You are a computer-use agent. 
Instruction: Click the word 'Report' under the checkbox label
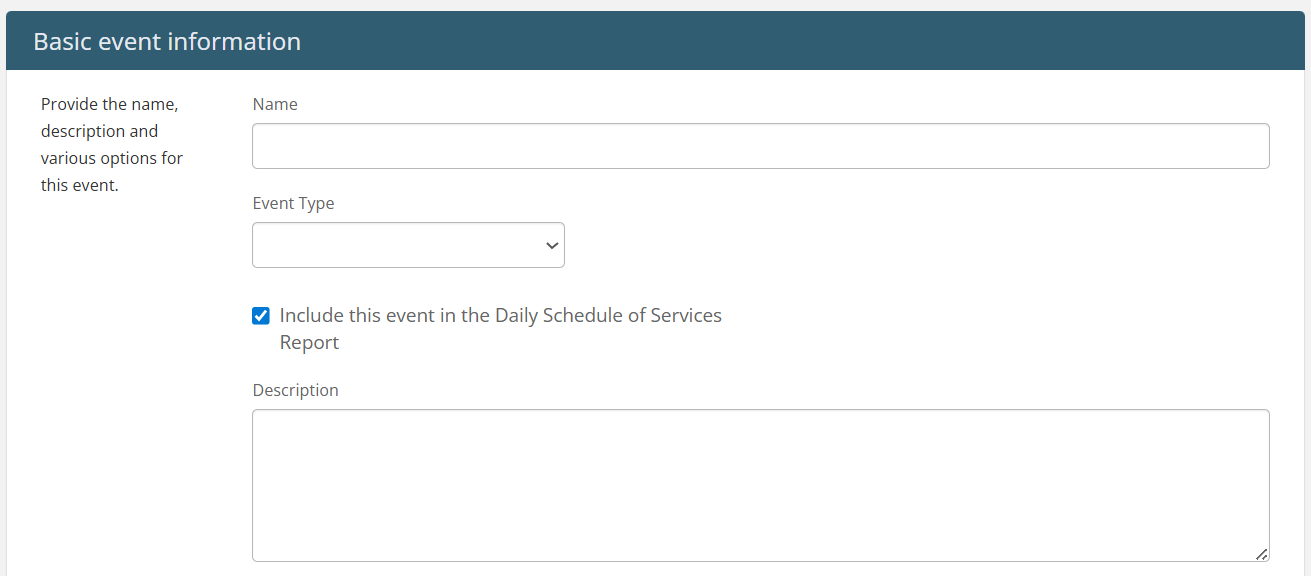click(309, 342)
